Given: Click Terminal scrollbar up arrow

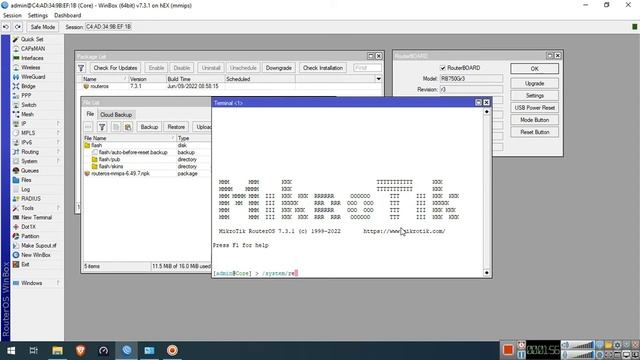Looking at the screenshot, I should click(487, 111).
